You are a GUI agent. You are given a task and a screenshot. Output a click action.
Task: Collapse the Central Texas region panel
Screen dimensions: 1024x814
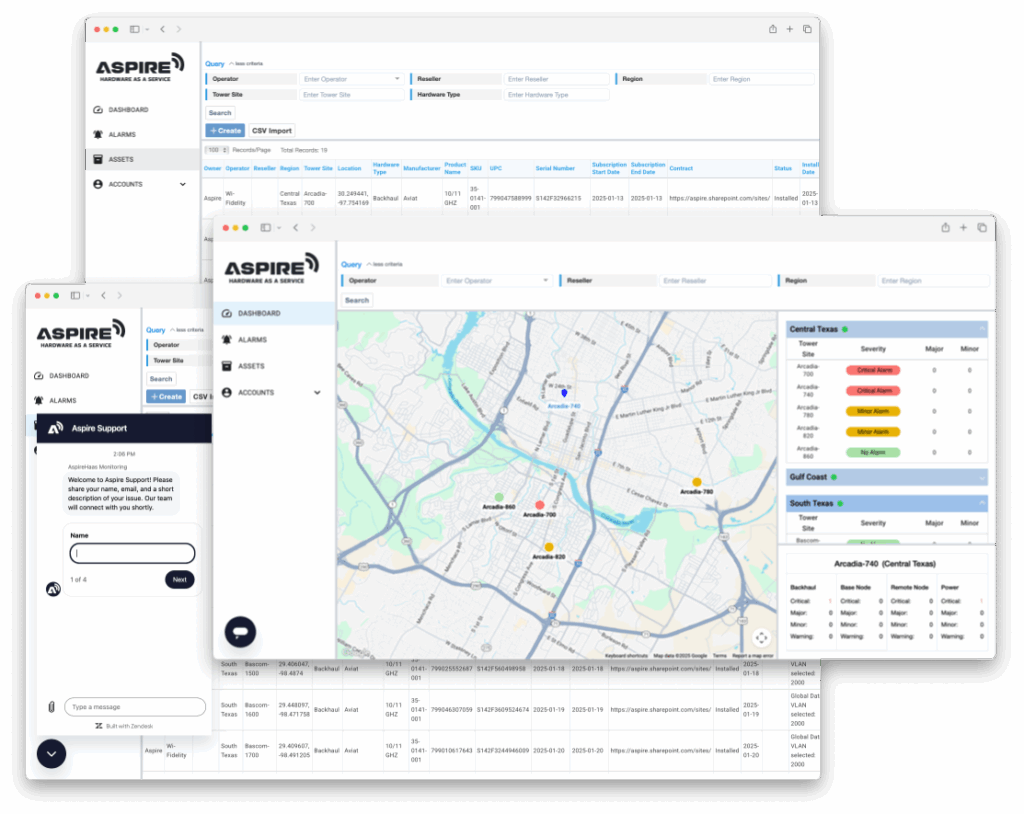pyautogui.click(x=982, y=329)
